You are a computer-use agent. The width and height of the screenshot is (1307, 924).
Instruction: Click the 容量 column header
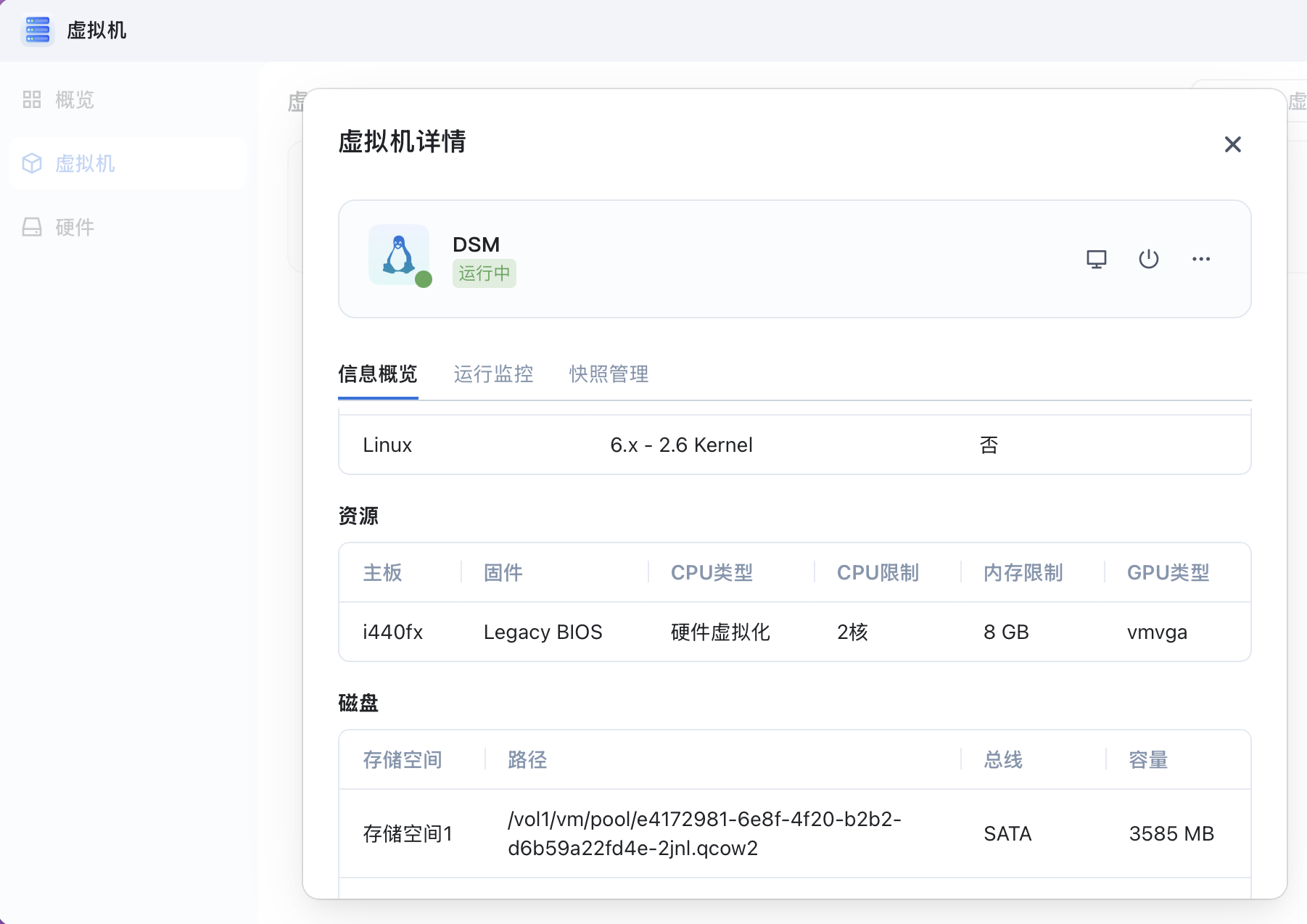pyautogui.click(x=1148, y=760)
